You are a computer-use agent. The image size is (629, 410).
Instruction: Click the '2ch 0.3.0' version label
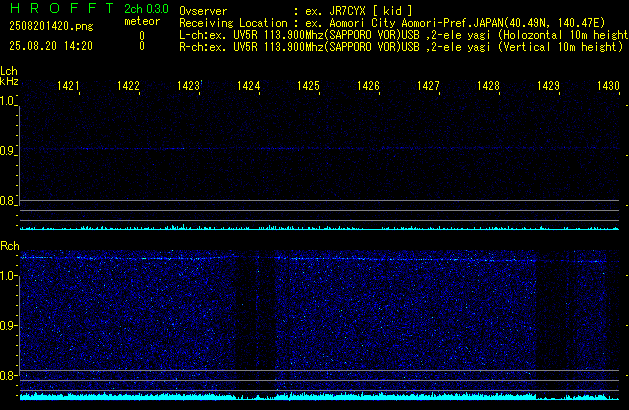pos(146,9)
